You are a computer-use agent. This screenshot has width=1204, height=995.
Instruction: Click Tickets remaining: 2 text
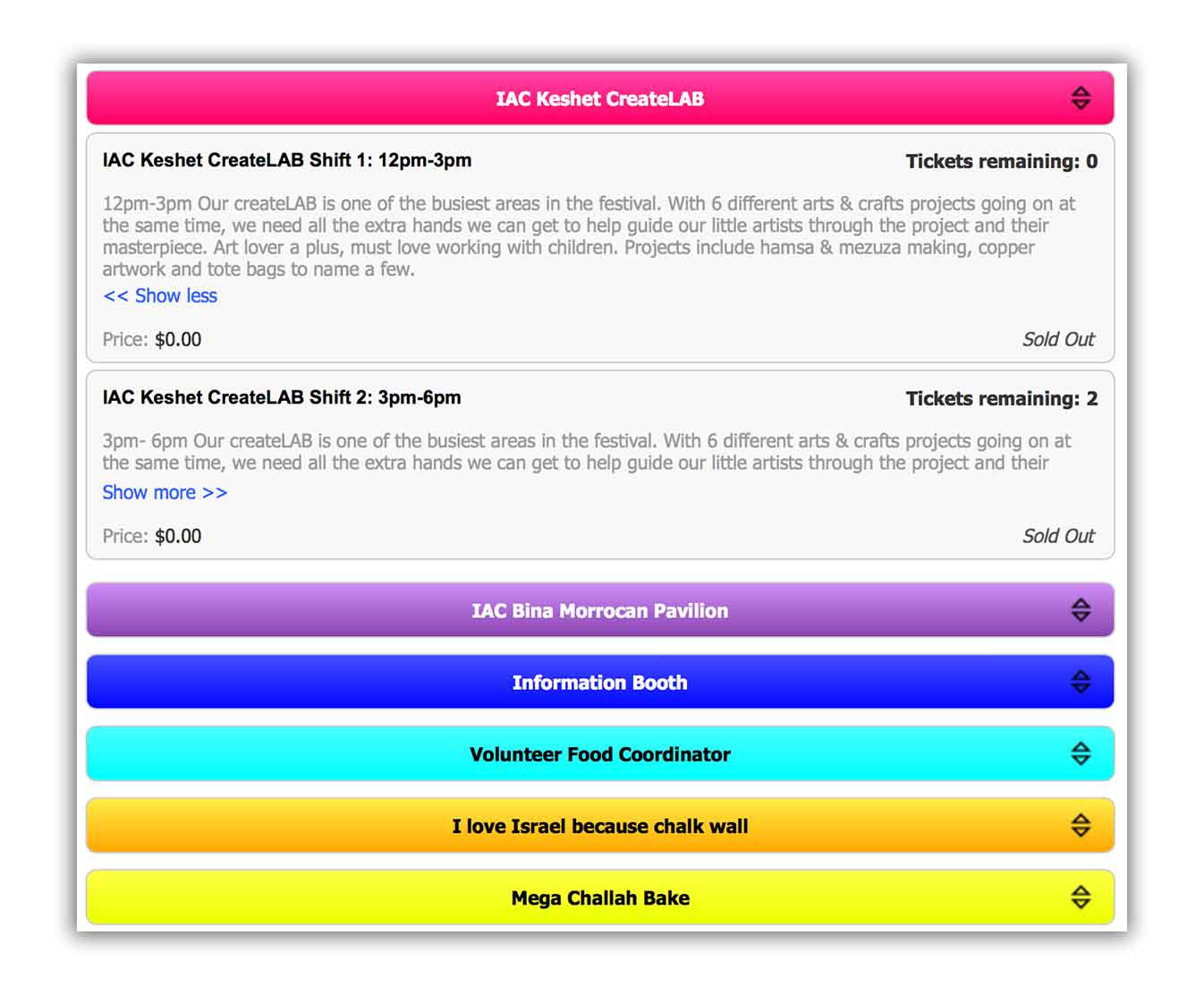click(x=1002, y=398)
